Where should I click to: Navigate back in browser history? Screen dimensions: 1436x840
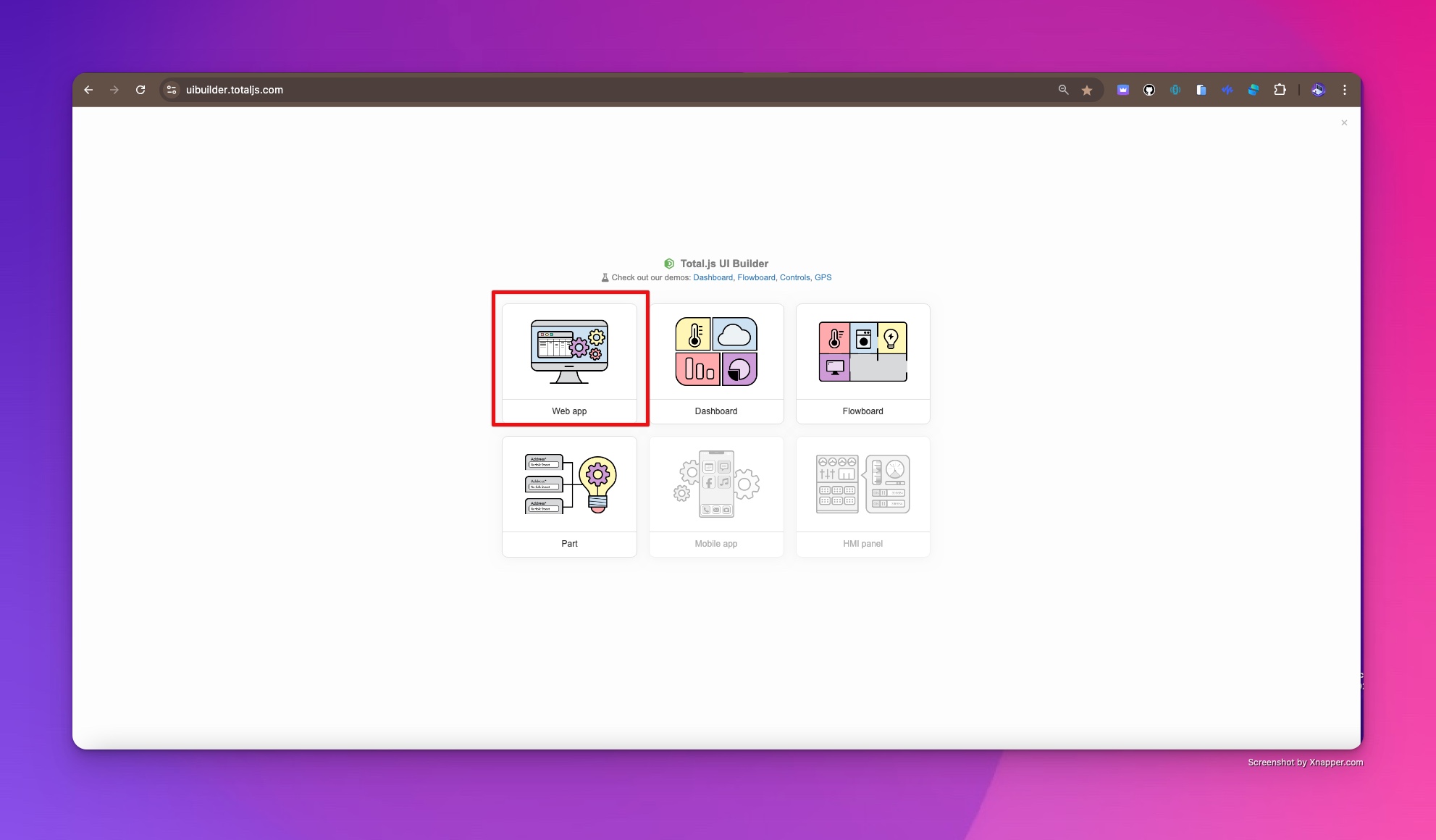tap(89, 90)
